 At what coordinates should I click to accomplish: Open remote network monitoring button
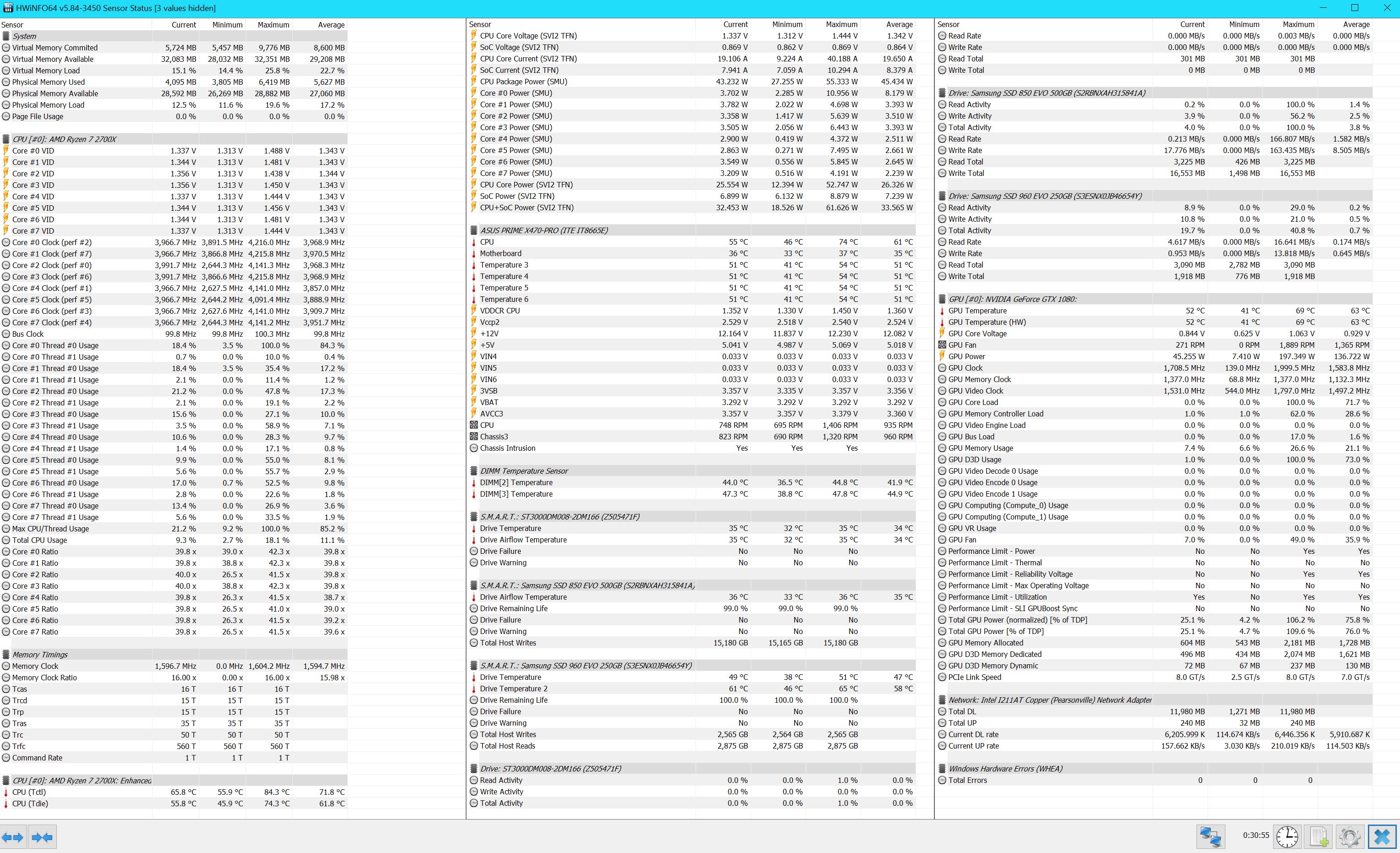click(x=1210, y=837)
